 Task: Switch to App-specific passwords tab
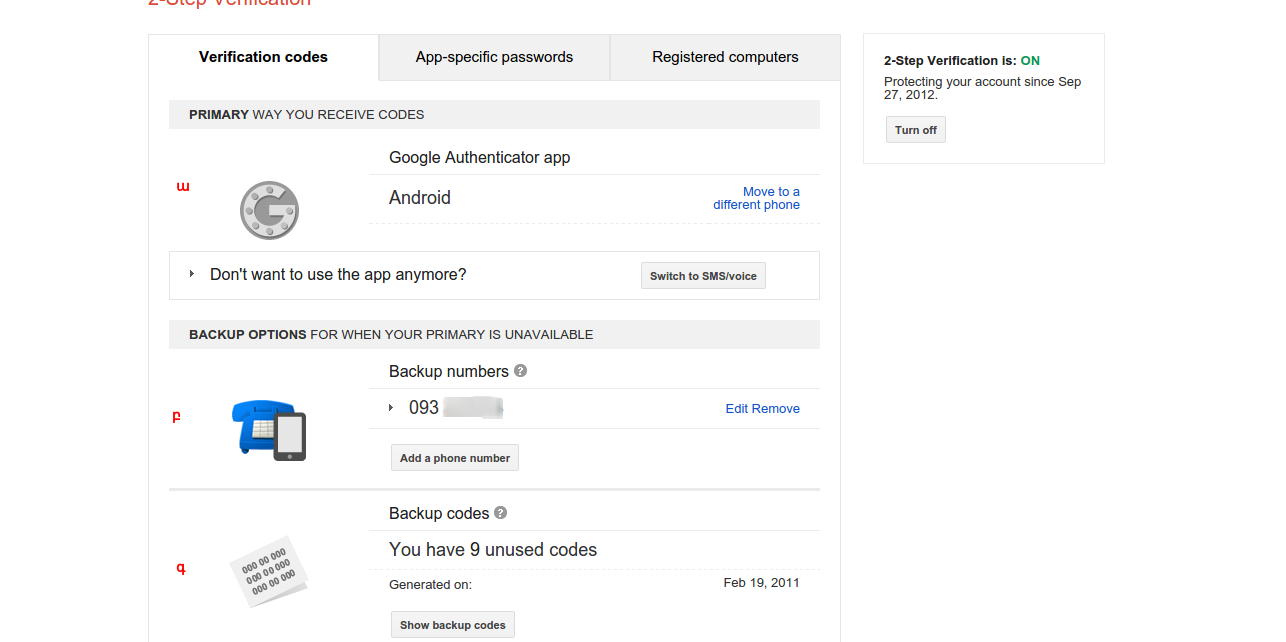[x=494, y=57]
